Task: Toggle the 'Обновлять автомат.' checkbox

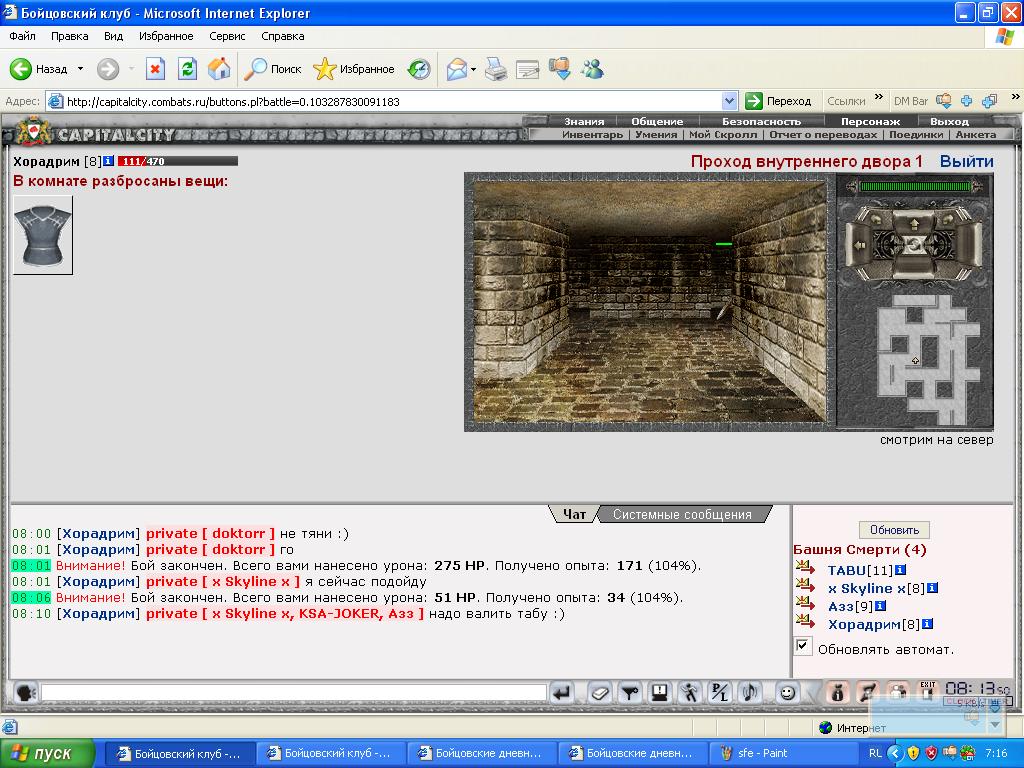Action: (803, 646)
